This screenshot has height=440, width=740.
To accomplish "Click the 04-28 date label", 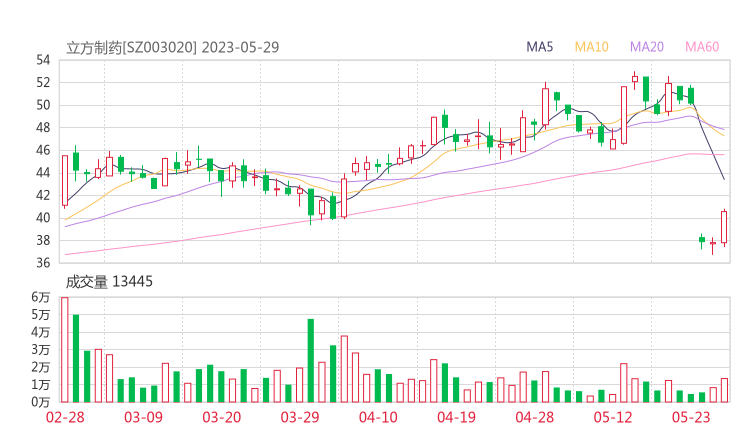I will click(535, 417).
